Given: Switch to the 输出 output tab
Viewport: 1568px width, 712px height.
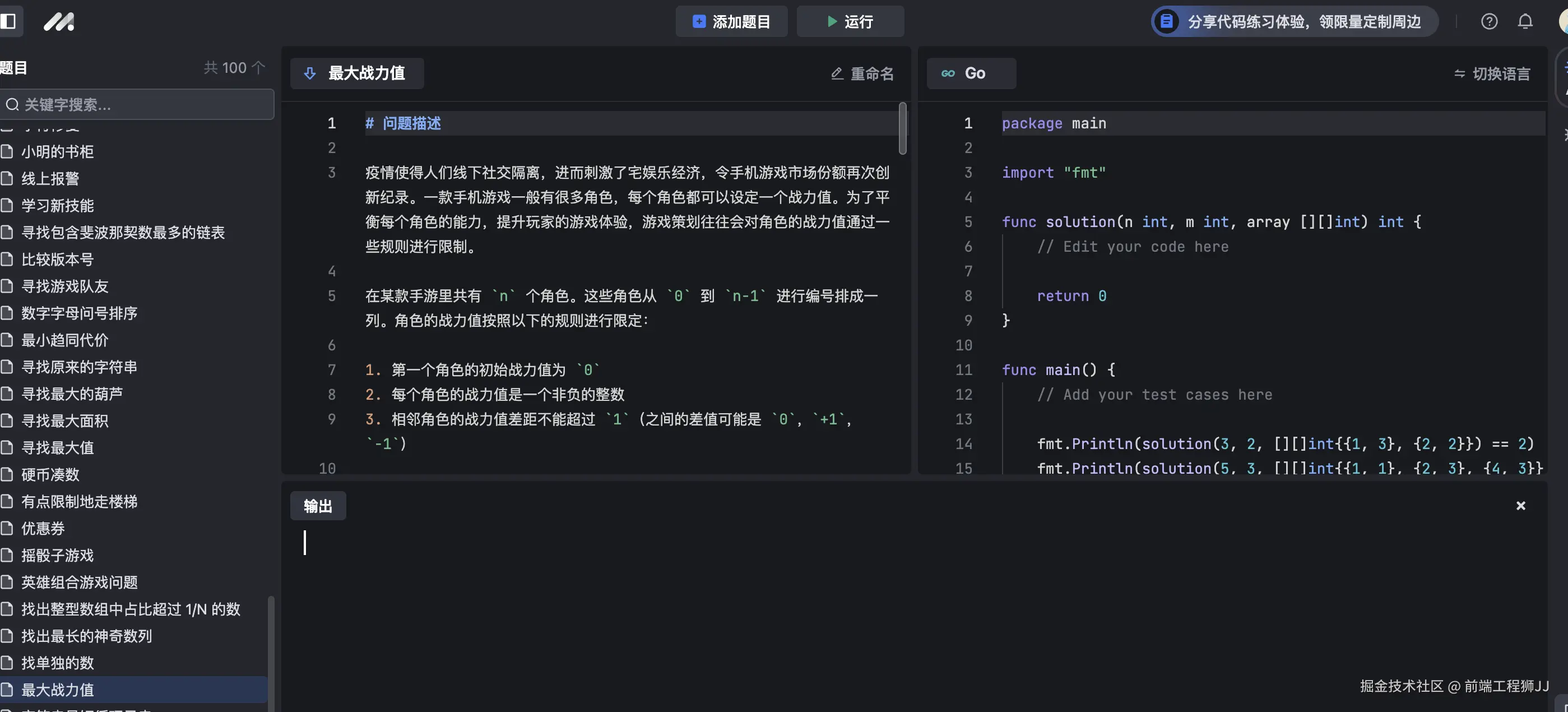Looking at the screenshot, I should [x=317, y=506].
